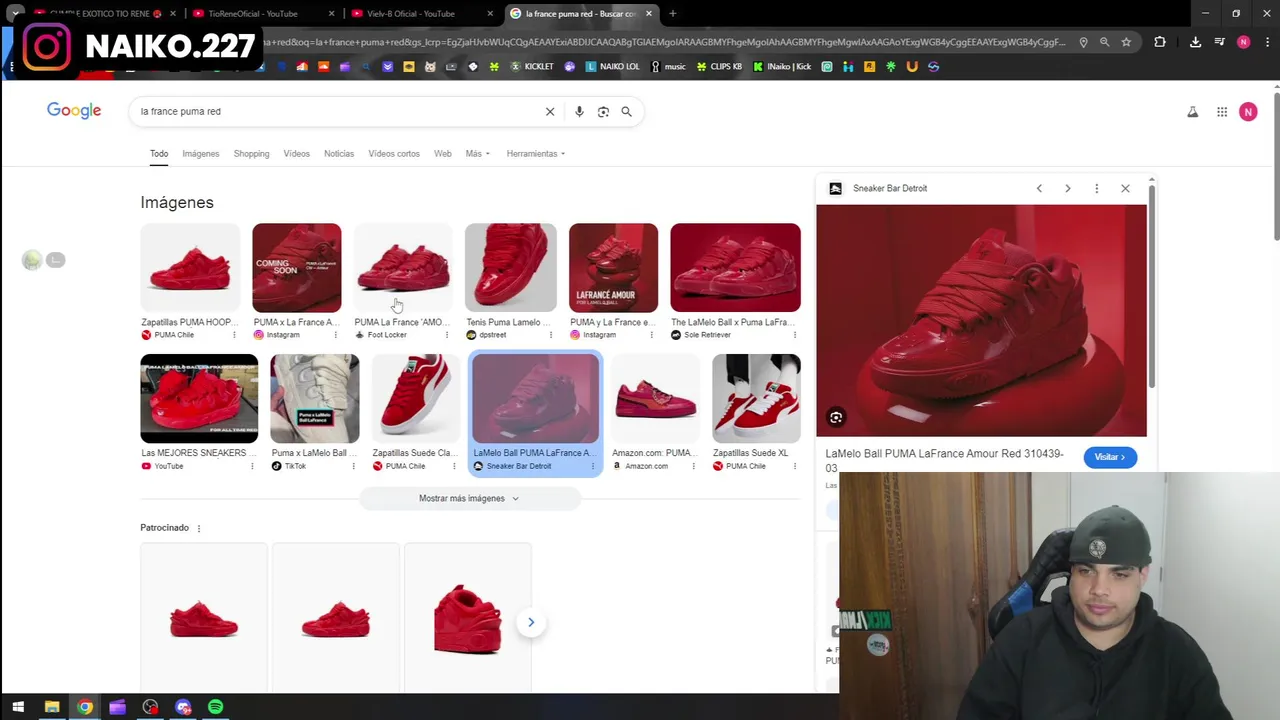Switch to the Web search tab

click(x=443, y=153)
